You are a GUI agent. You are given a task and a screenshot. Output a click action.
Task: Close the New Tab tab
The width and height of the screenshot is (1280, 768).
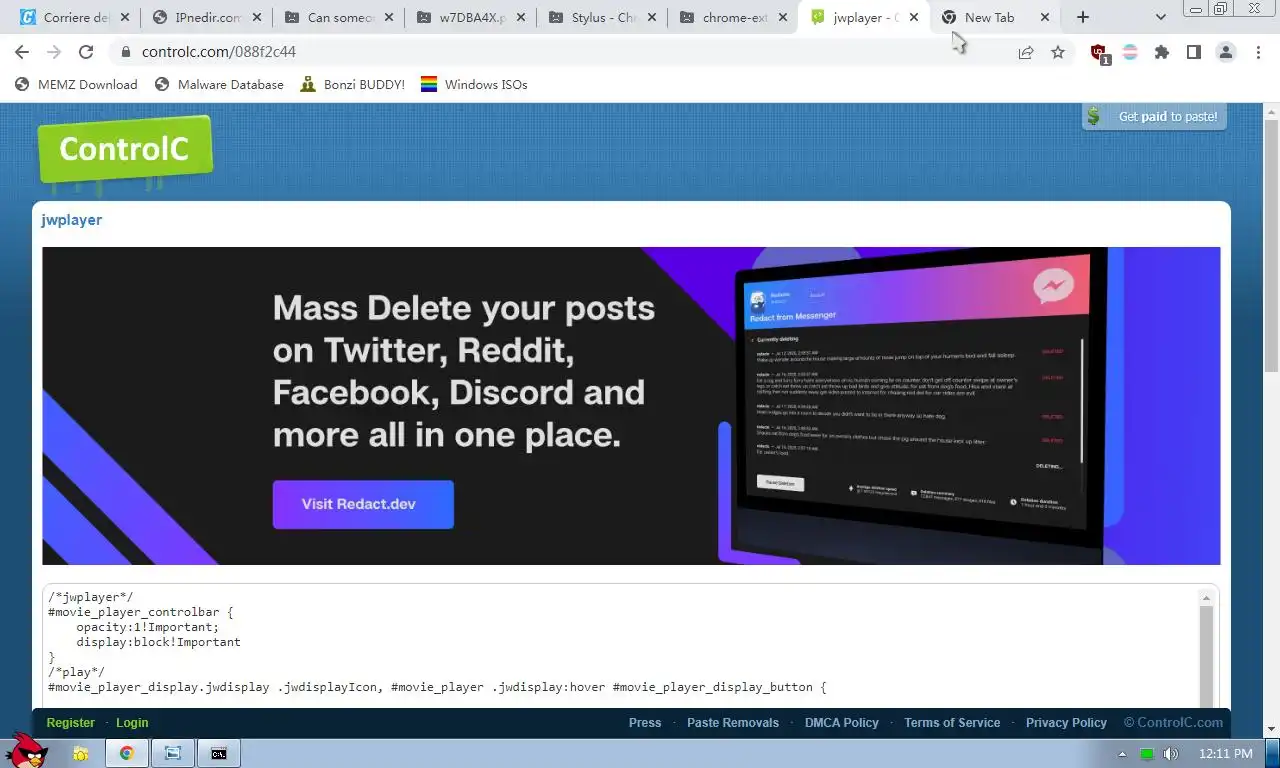point(1046,17)
